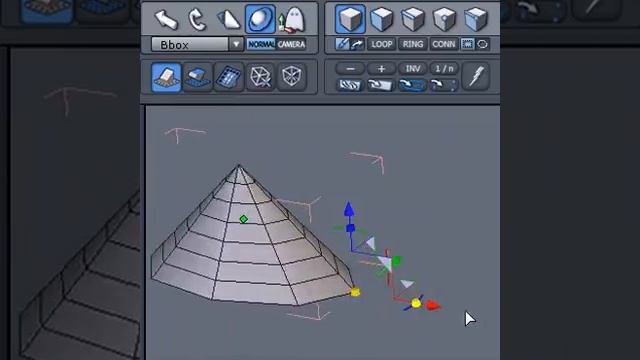The image size is (640, 360).
Task: Toggle lasso selection mode
Action: [482, 44]
